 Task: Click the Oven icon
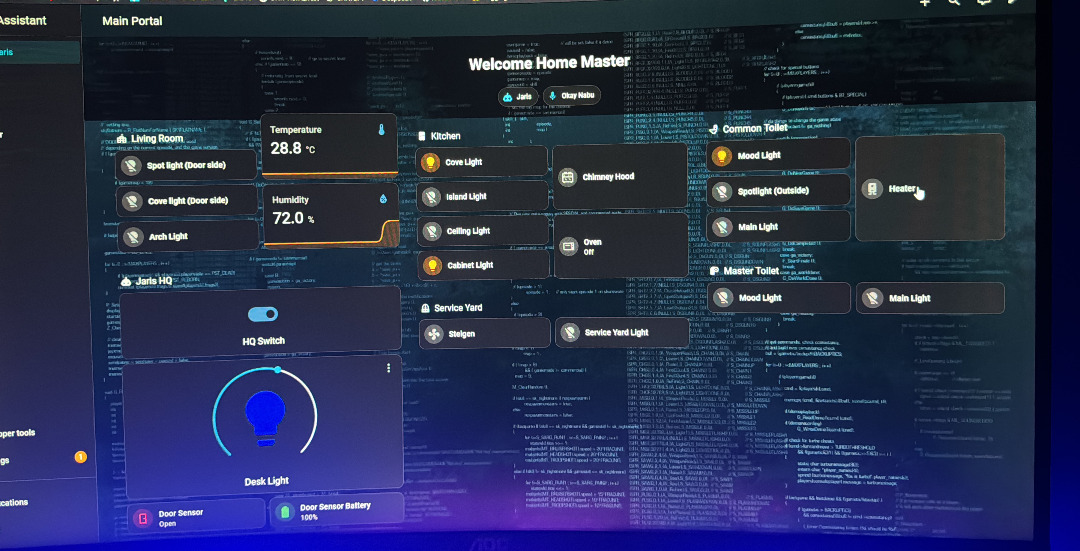(568, 246)
